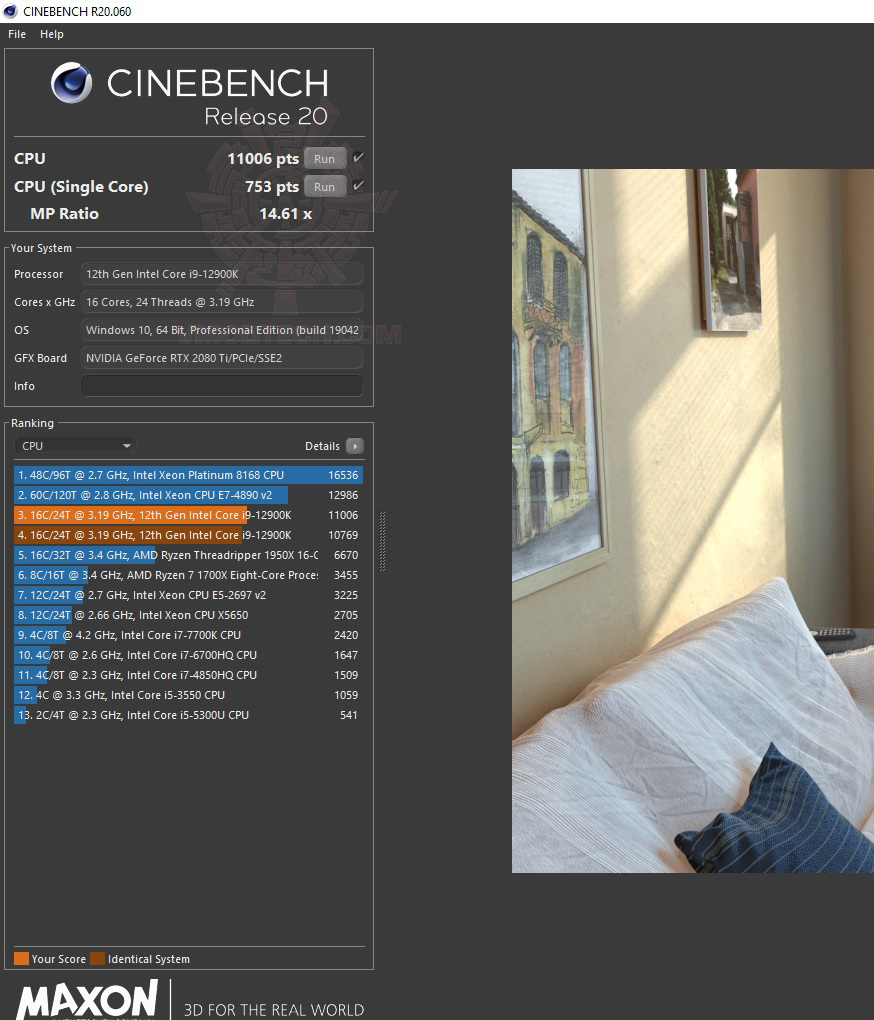The image size is (874, 1020).
Task: Toggle the CPU test checkbox
Action: tap(358, 158)
